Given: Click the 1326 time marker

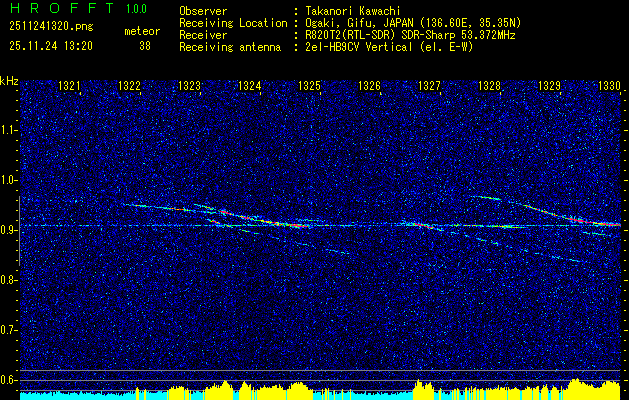Looking at the screenshot, I should (x=369, y=85).
